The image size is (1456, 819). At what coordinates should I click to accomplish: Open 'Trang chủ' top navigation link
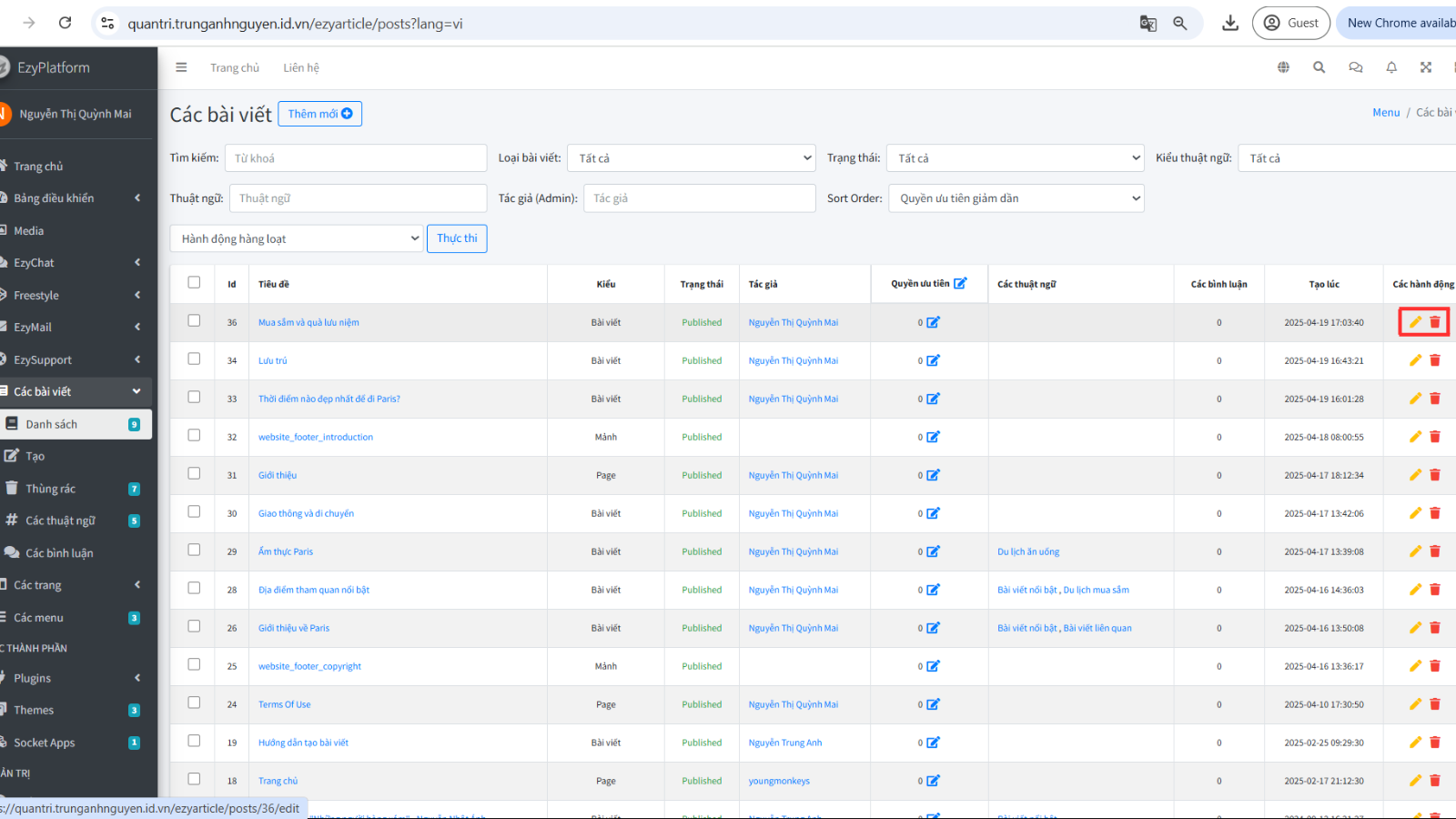click(235, 67)
